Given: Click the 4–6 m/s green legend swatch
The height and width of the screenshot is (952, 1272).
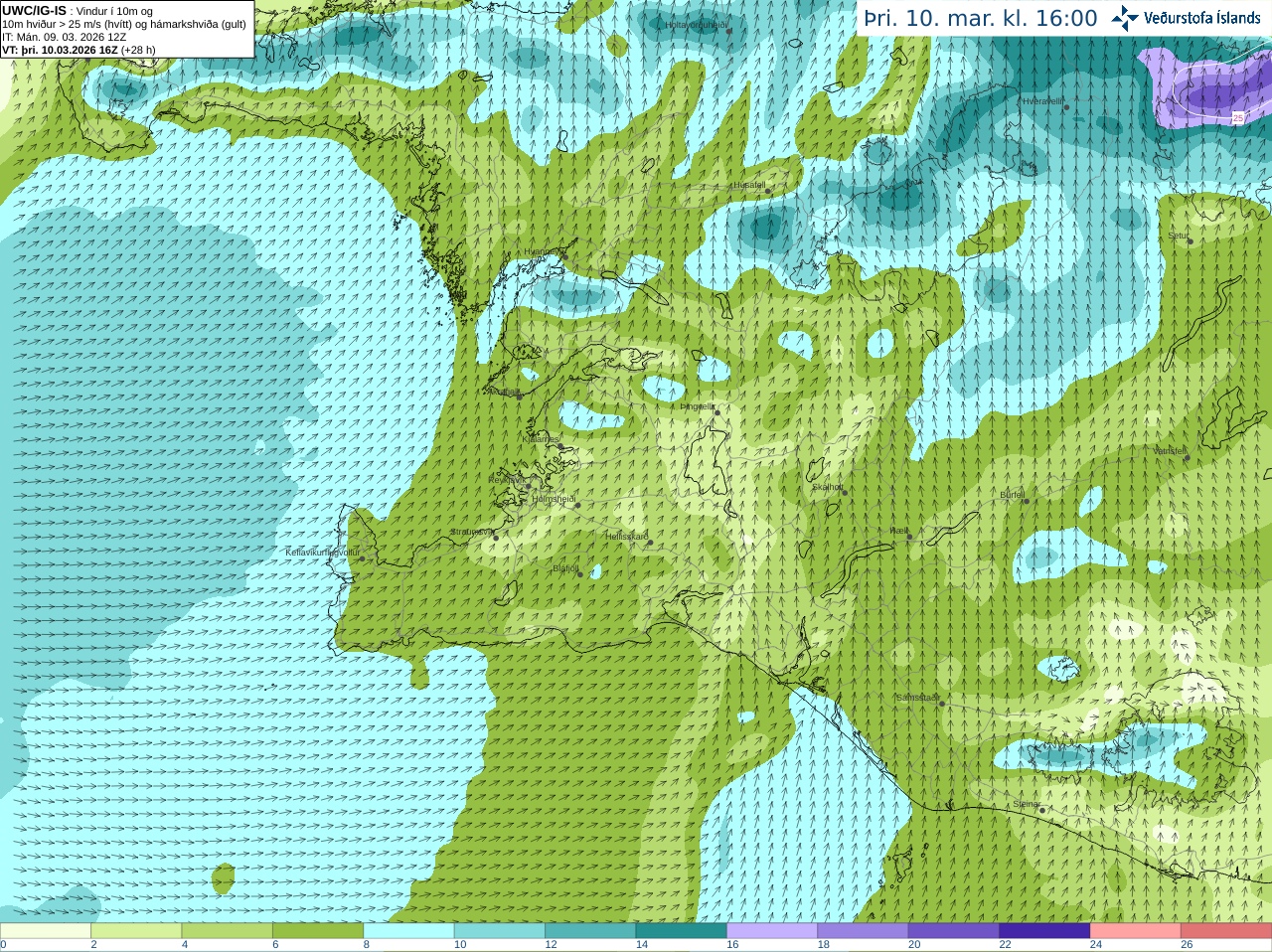Looking at the screenshot, I should tap(227, 931).
